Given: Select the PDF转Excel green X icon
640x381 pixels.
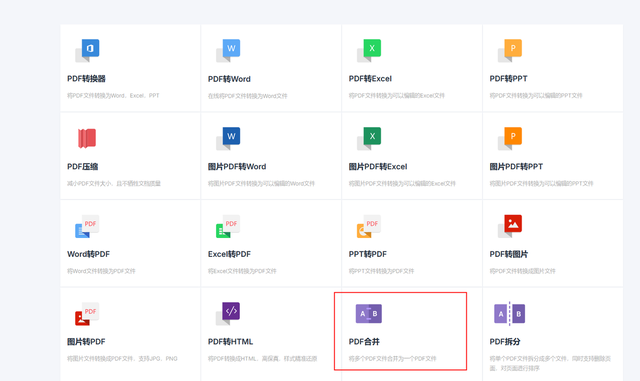Looking at the screenshot, I should coord(369,51).
